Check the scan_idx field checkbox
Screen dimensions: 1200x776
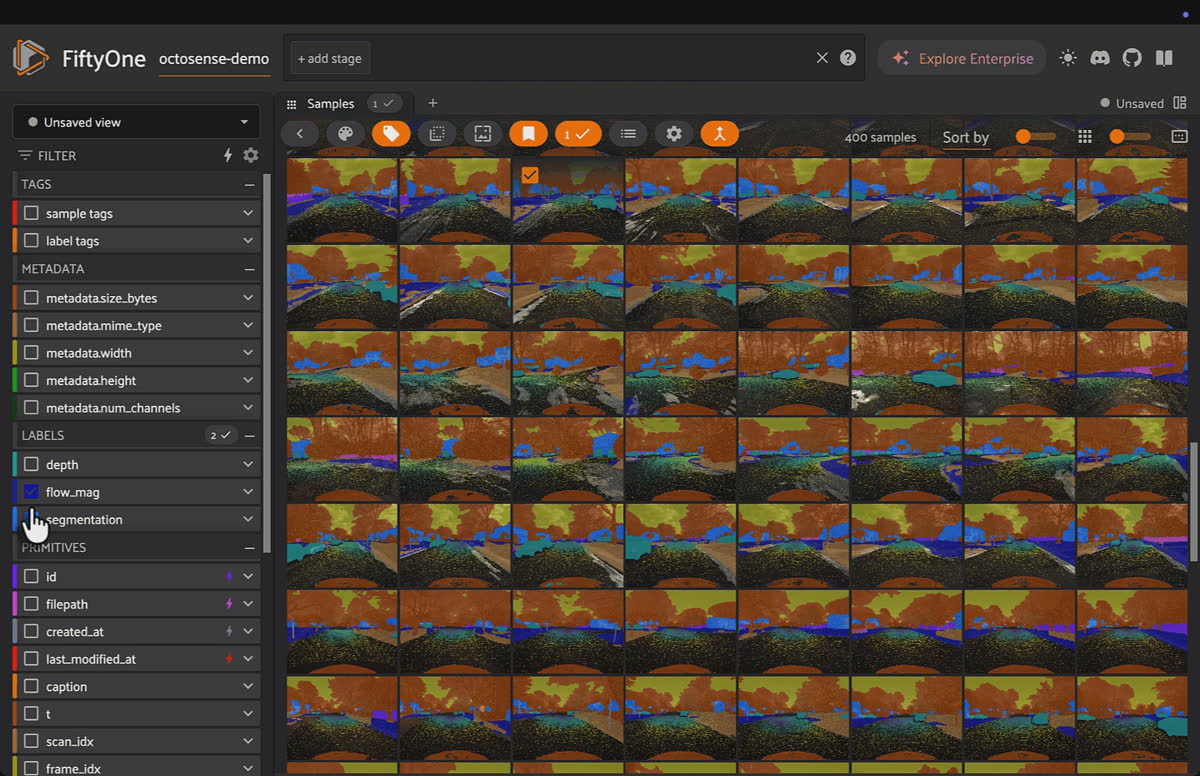[31, 742]
